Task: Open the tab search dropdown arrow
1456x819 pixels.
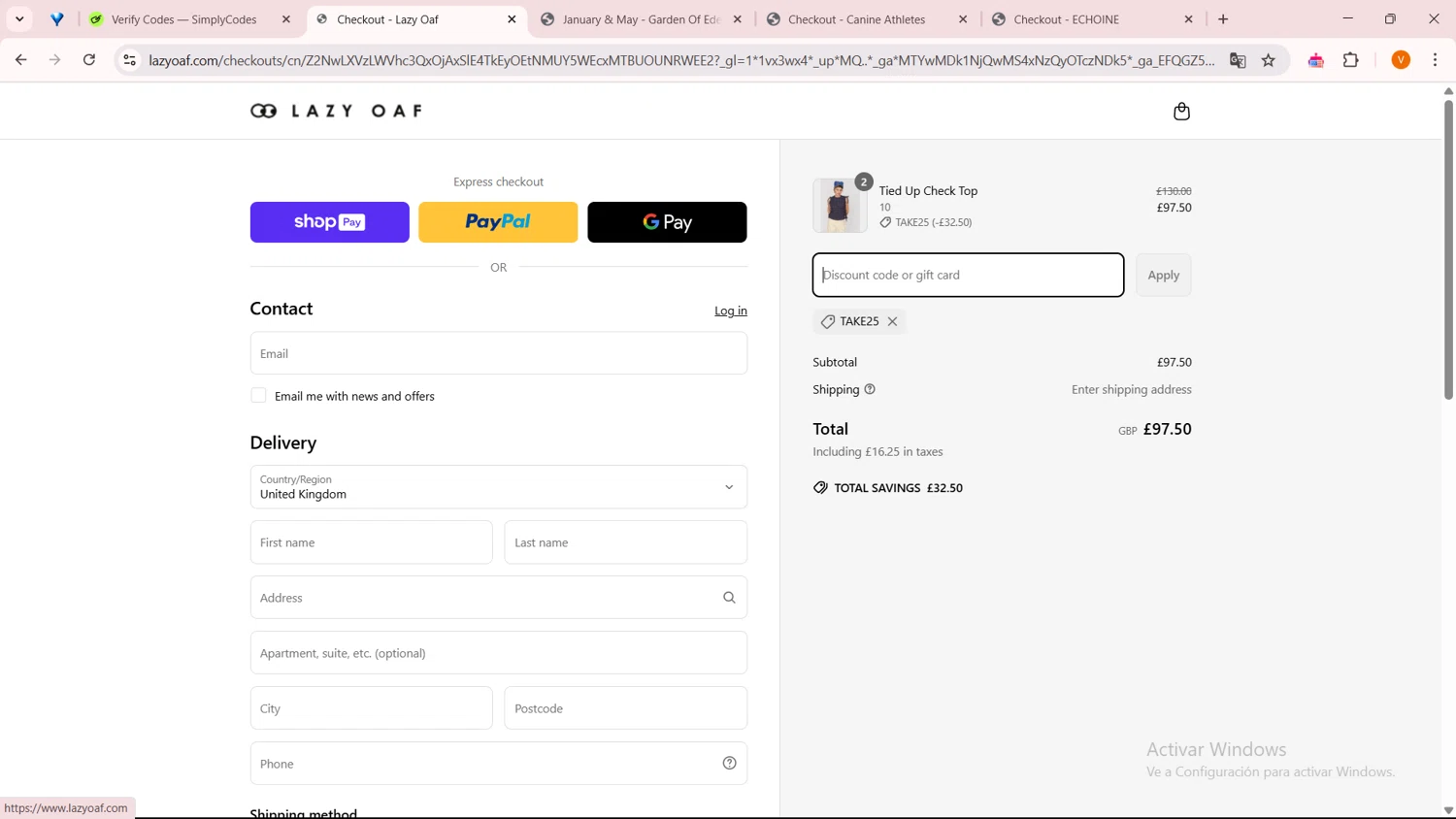Action: (19, 19)
